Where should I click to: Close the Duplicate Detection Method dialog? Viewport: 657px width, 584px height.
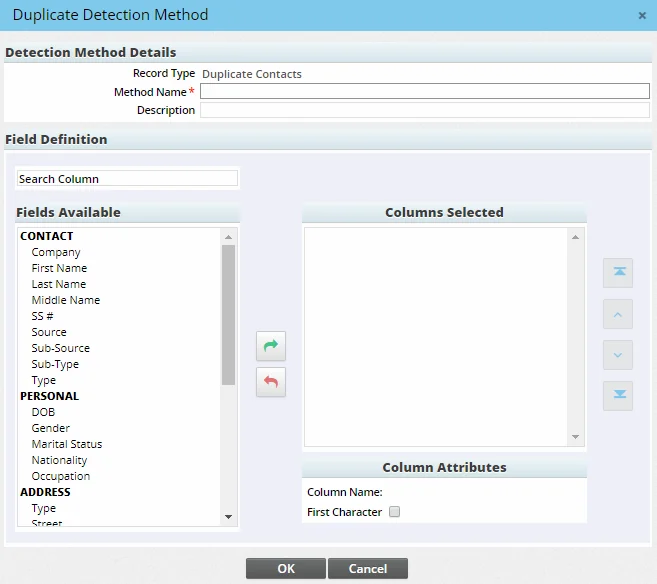coord(642,16)
